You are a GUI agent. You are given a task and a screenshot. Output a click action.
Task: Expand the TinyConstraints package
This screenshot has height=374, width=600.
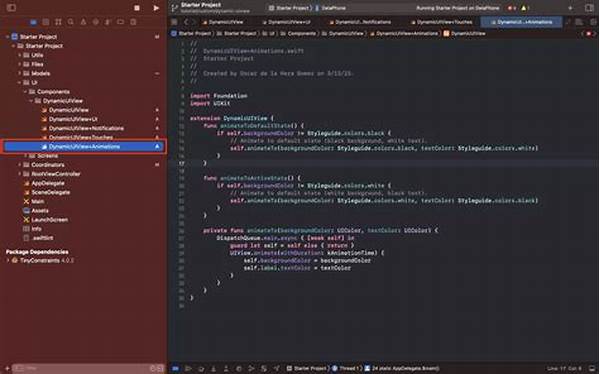[x=7, y=261]
